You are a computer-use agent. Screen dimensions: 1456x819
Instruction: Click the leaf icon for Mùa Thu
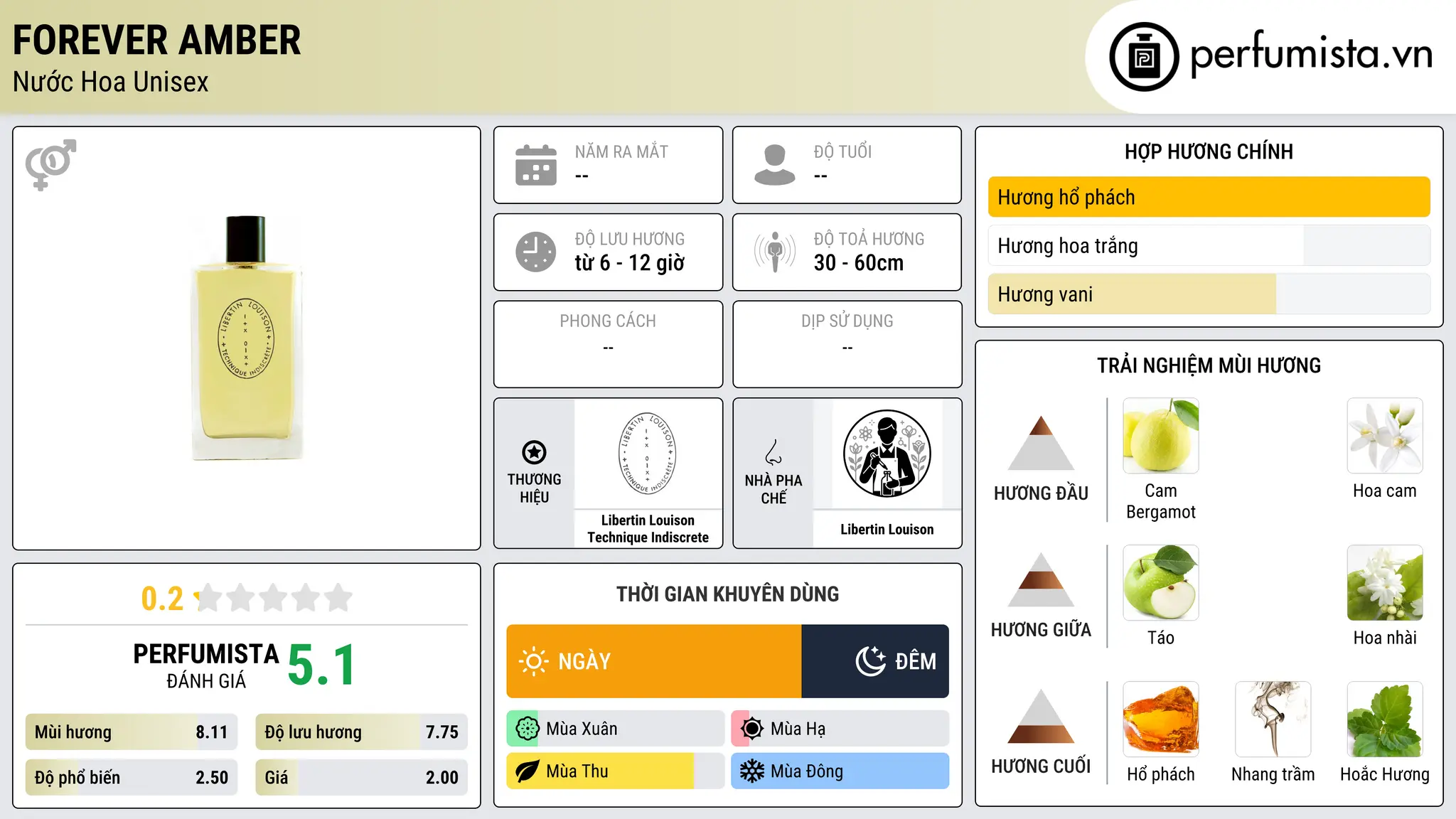527,771
